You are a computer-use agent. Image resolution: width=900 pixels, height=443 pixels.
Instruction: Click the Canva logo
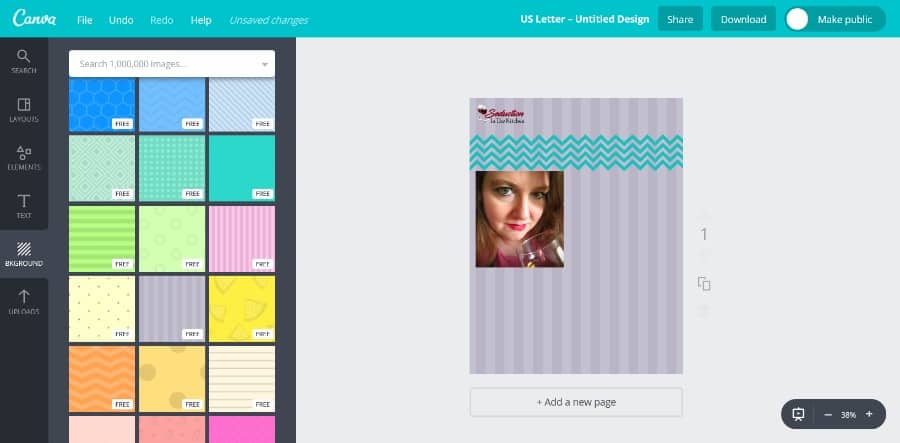point(34,18)
